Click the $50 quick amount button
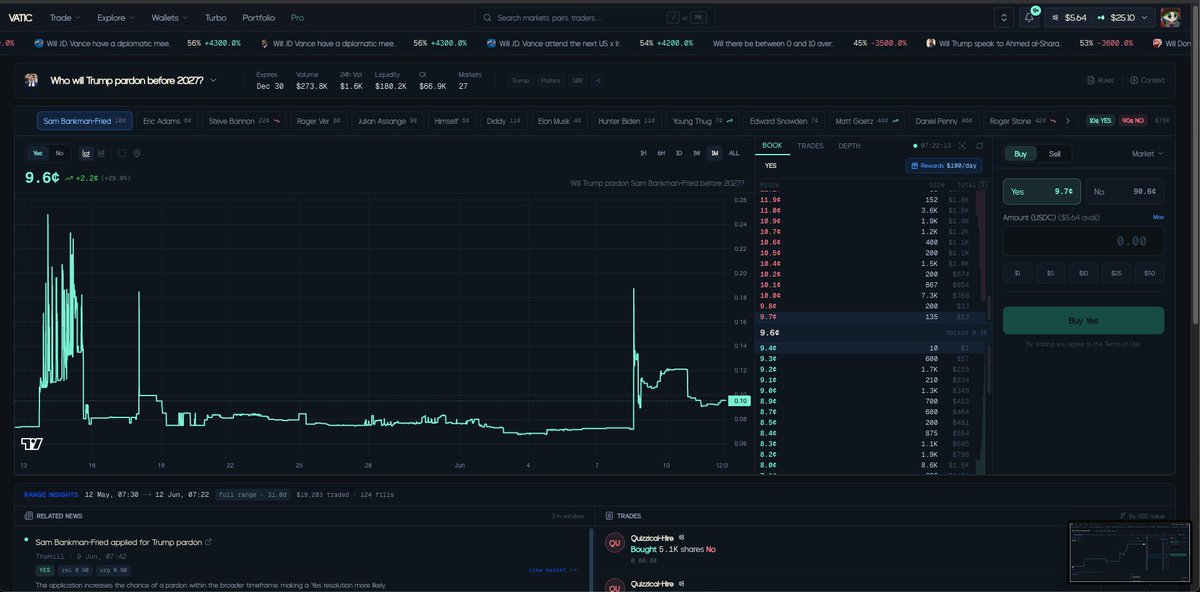Image resolution: width=1200 pixels, height=592 pixels. coord(1150,272)
